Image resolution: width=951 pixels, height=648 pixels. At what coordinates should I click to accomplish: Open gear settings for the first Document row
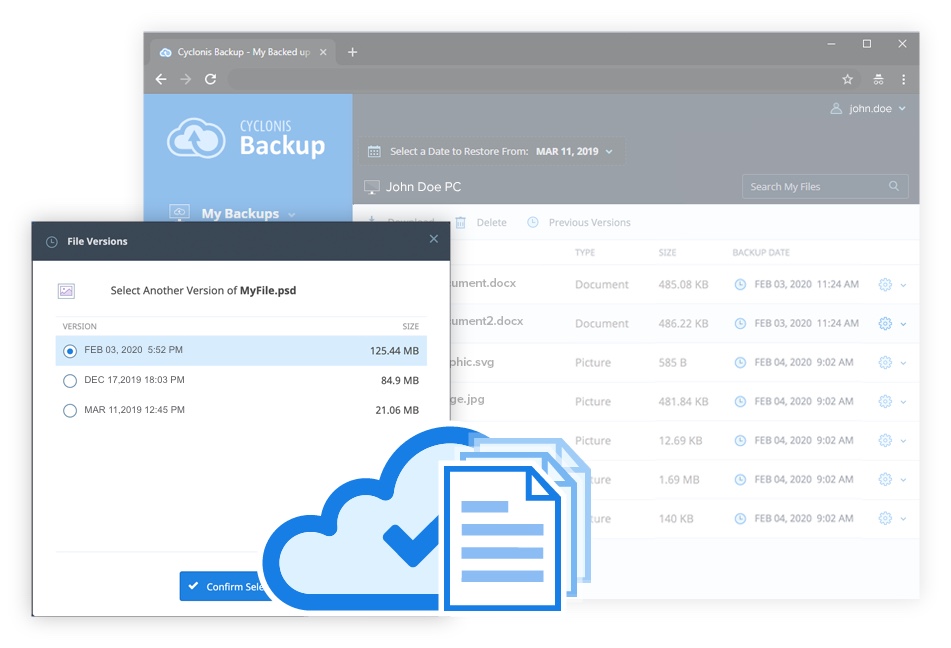click(x=885, y=285)
